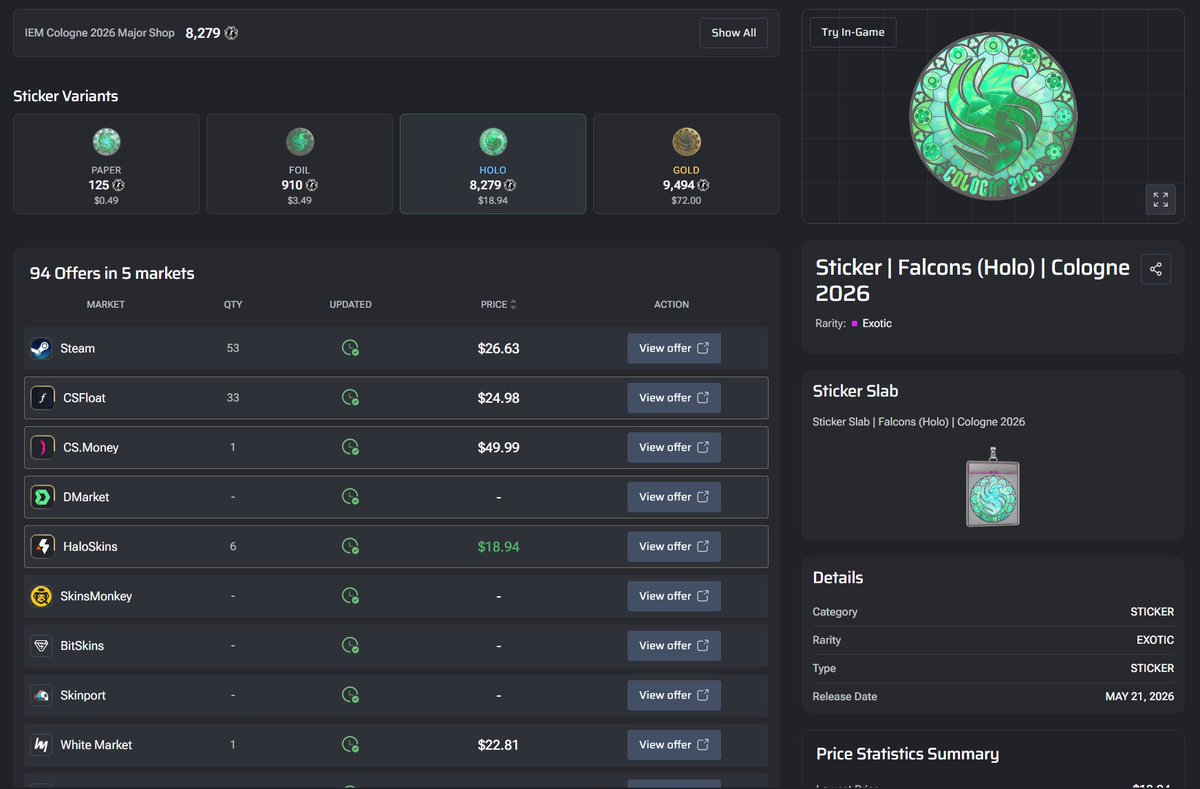Click the UPDATED column header

point(350,304)
